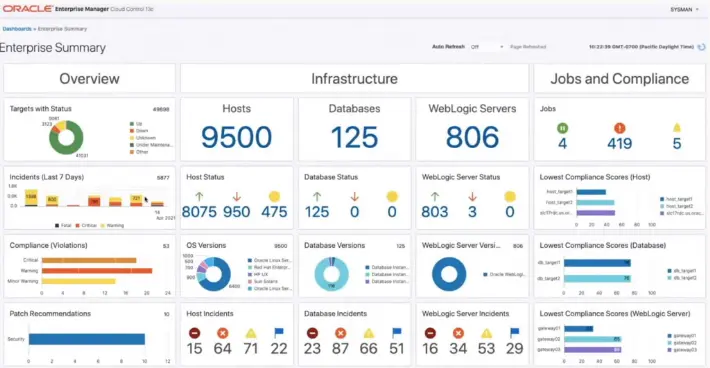Select the Infrastructure section header

pos(354,78)
